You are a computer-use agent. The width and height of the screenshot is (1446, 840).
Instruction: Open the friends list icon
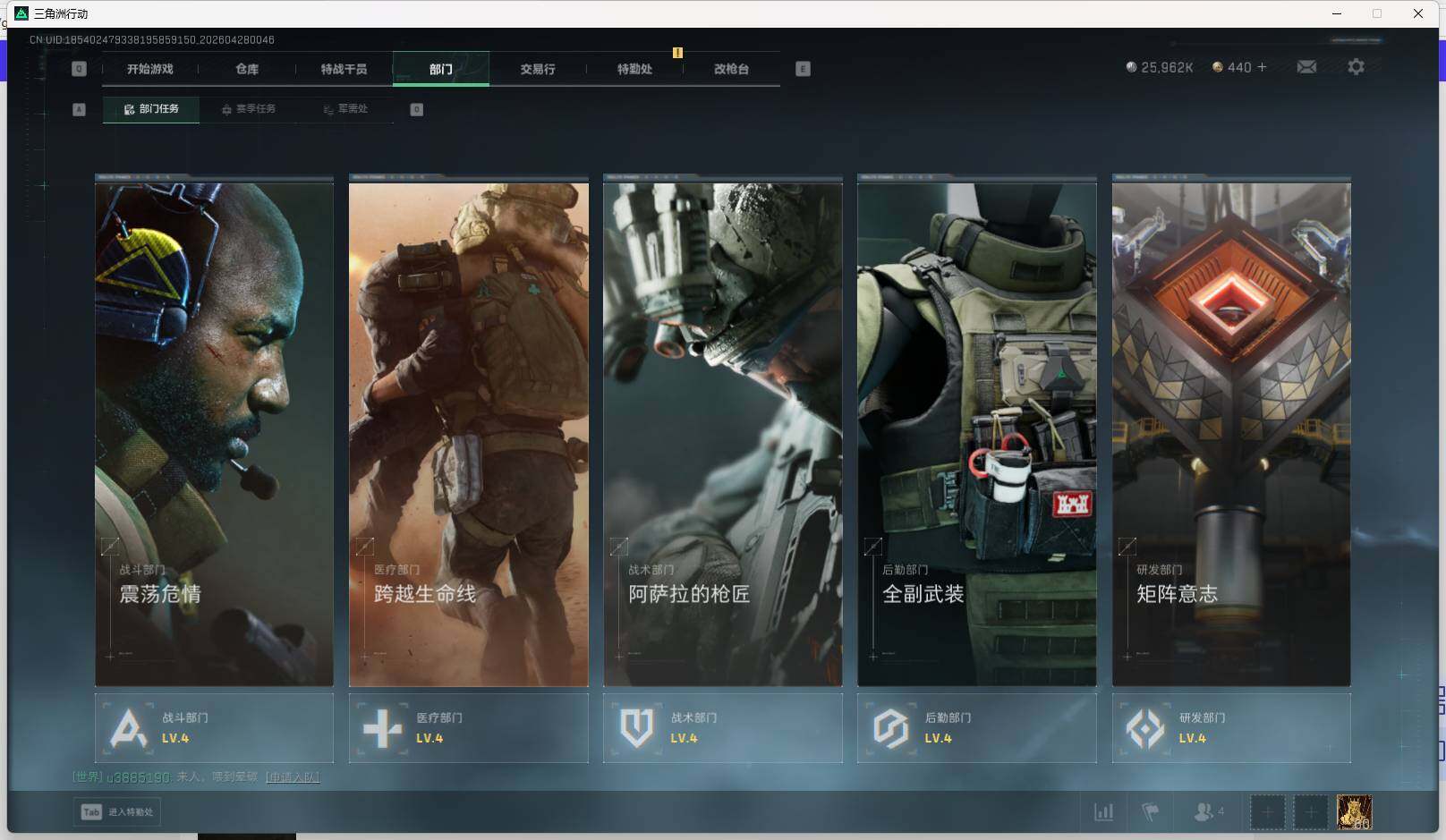pyautogui.click(x=1208, y=812)
